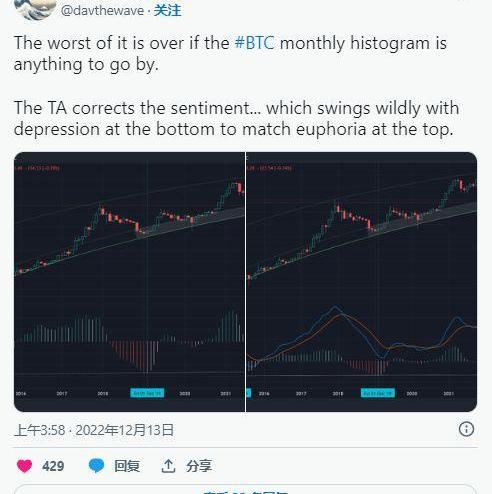The image size is (492, 494).
Task: Open the wave profile avatar
Action: point(35,8)
